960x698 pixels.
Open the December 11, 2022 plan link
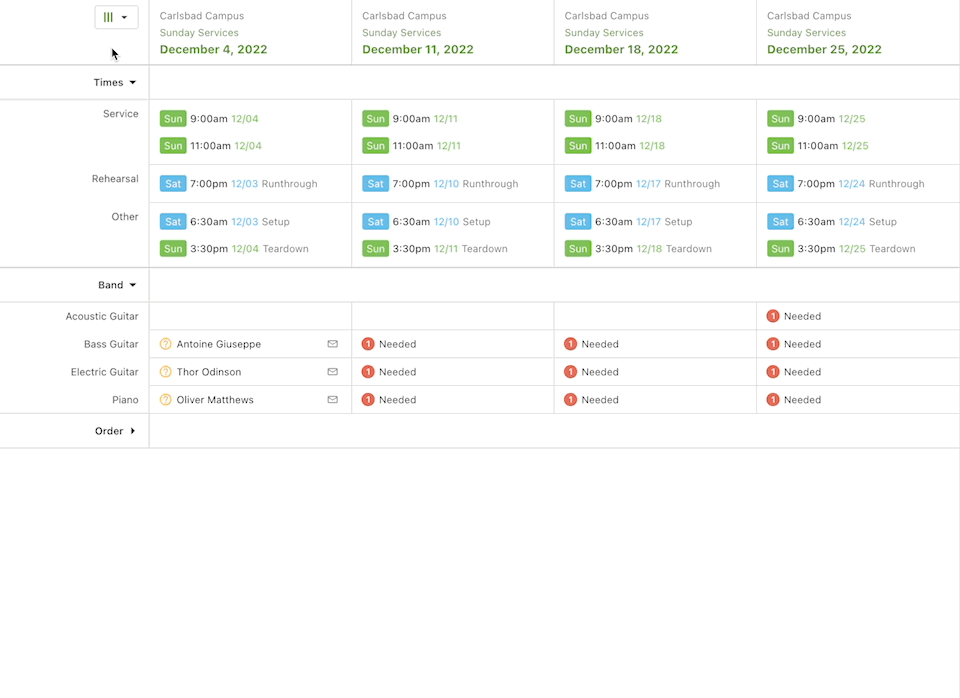[417, 50]
